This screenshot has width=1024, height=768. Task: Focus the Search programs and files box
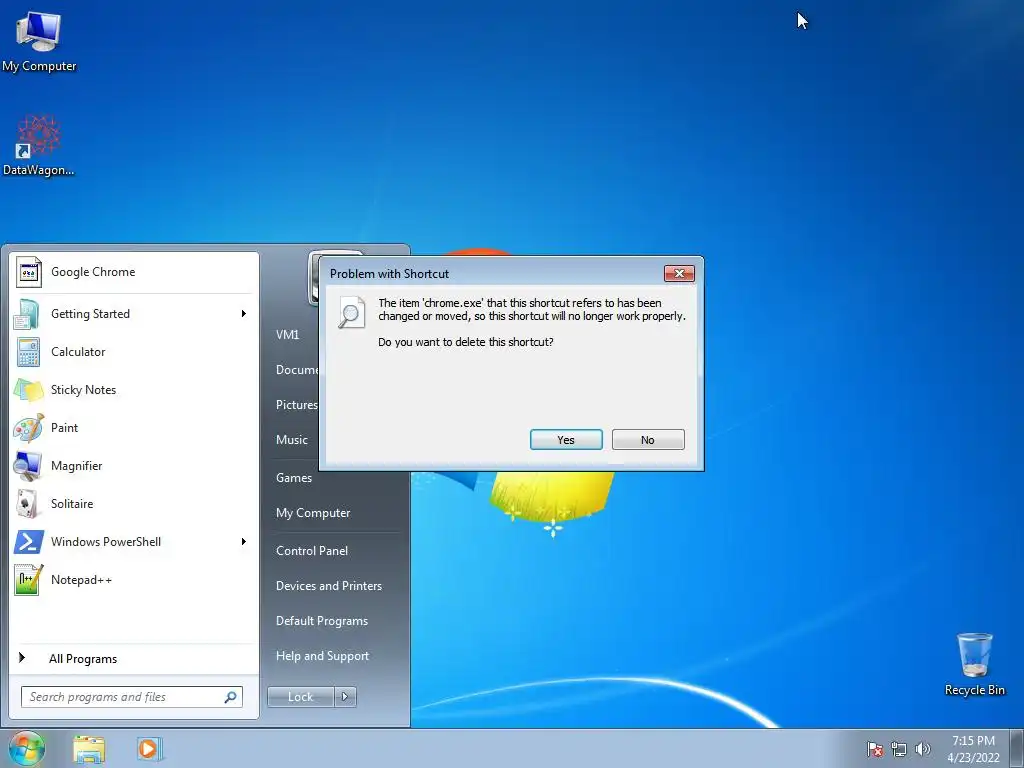132,697
